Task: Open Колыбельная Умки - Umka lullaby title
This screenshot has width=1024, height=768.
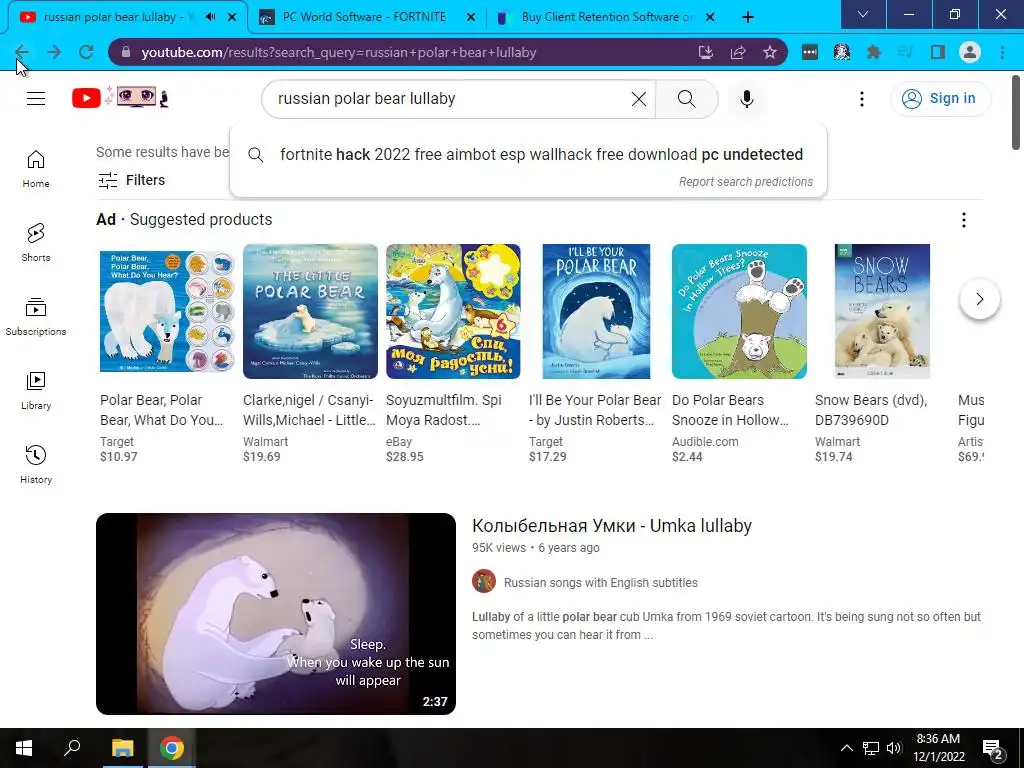Action: point(611,526)
